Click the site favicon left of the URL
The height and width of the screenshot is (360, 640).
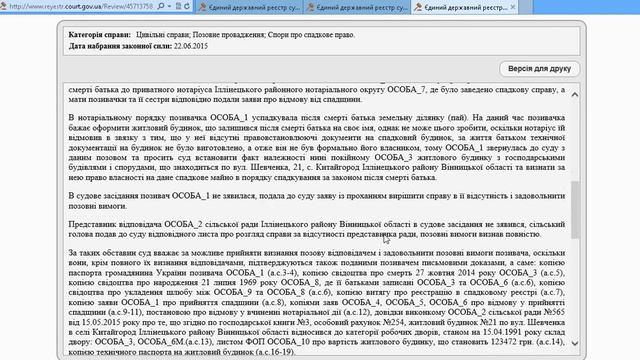pyautogui.click(x=4, y=7)
